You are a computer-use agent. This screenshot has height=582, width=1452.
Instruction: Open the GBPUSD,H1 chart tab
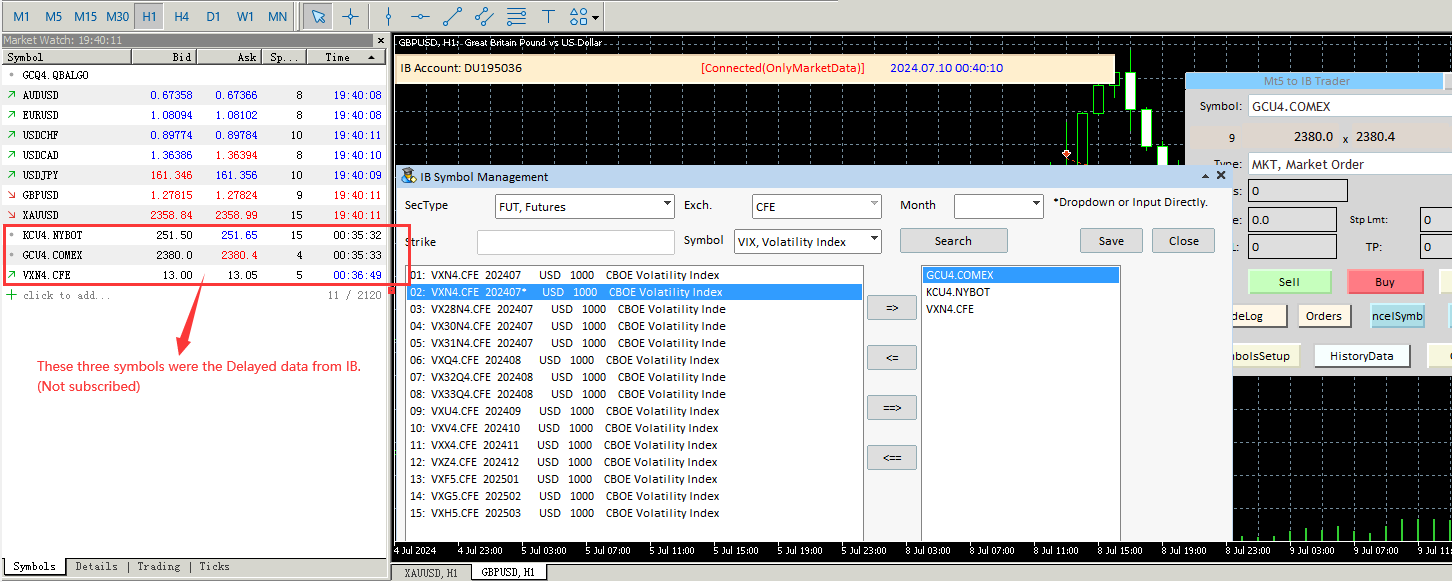tap(507, 572)
